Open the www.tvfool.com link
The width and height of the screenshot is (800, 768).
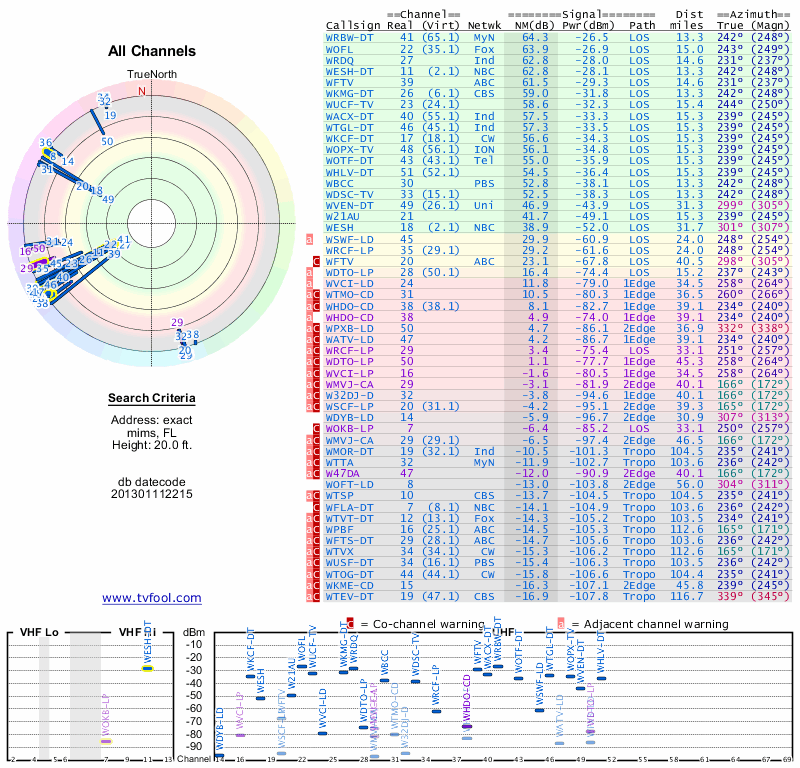click(152, 598)
